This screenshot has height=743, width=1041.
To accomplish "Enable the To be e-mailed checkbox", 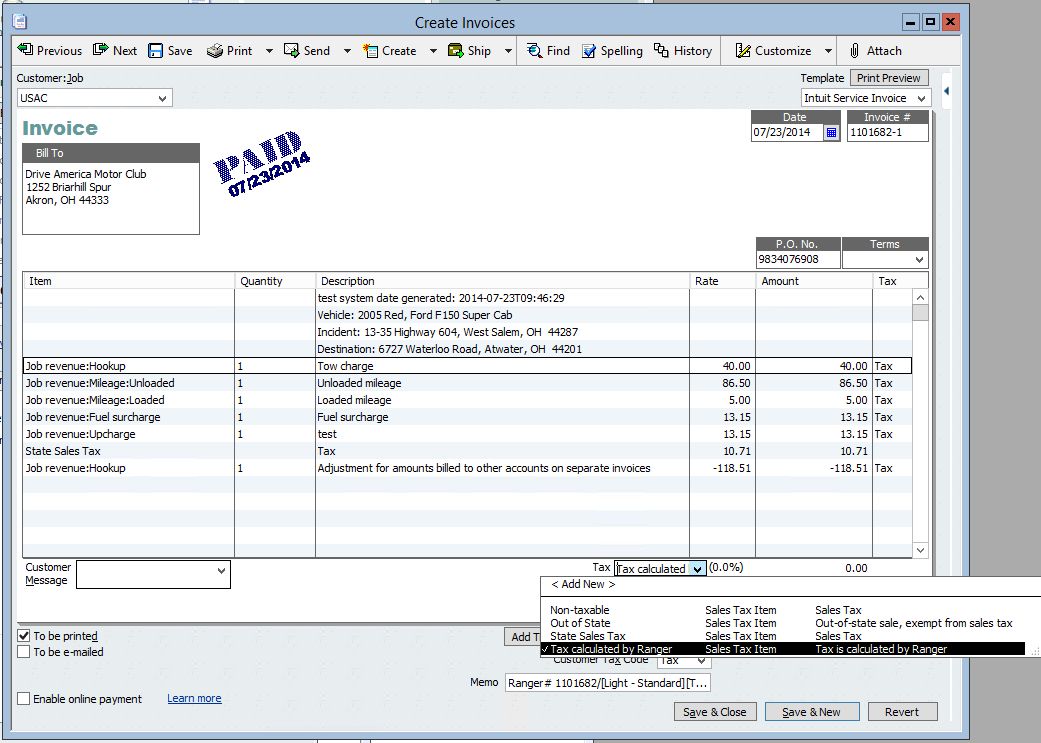I will [24, 652].
